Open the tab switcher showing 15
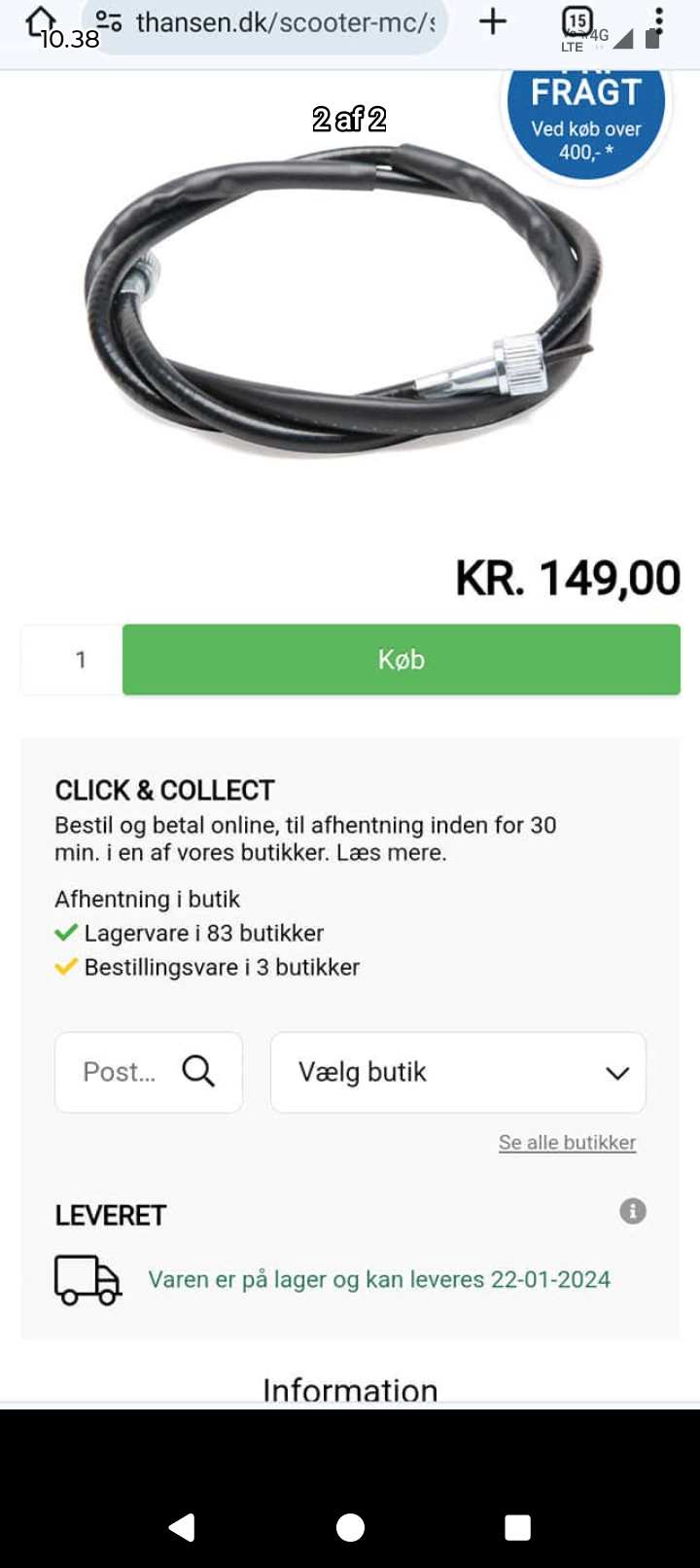This screenshot has height=1568, width=700. [x=577, y=21]
